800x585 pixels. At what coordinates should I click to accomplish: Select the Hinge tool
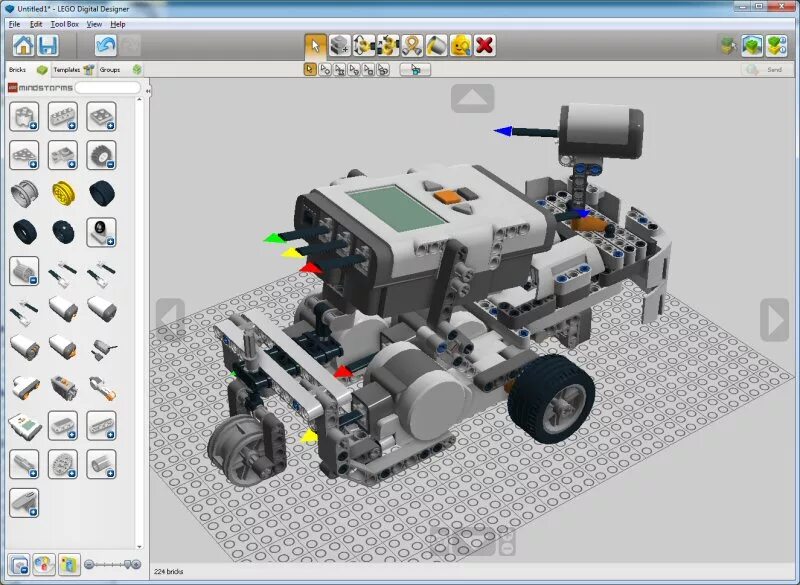coord(364,45)
